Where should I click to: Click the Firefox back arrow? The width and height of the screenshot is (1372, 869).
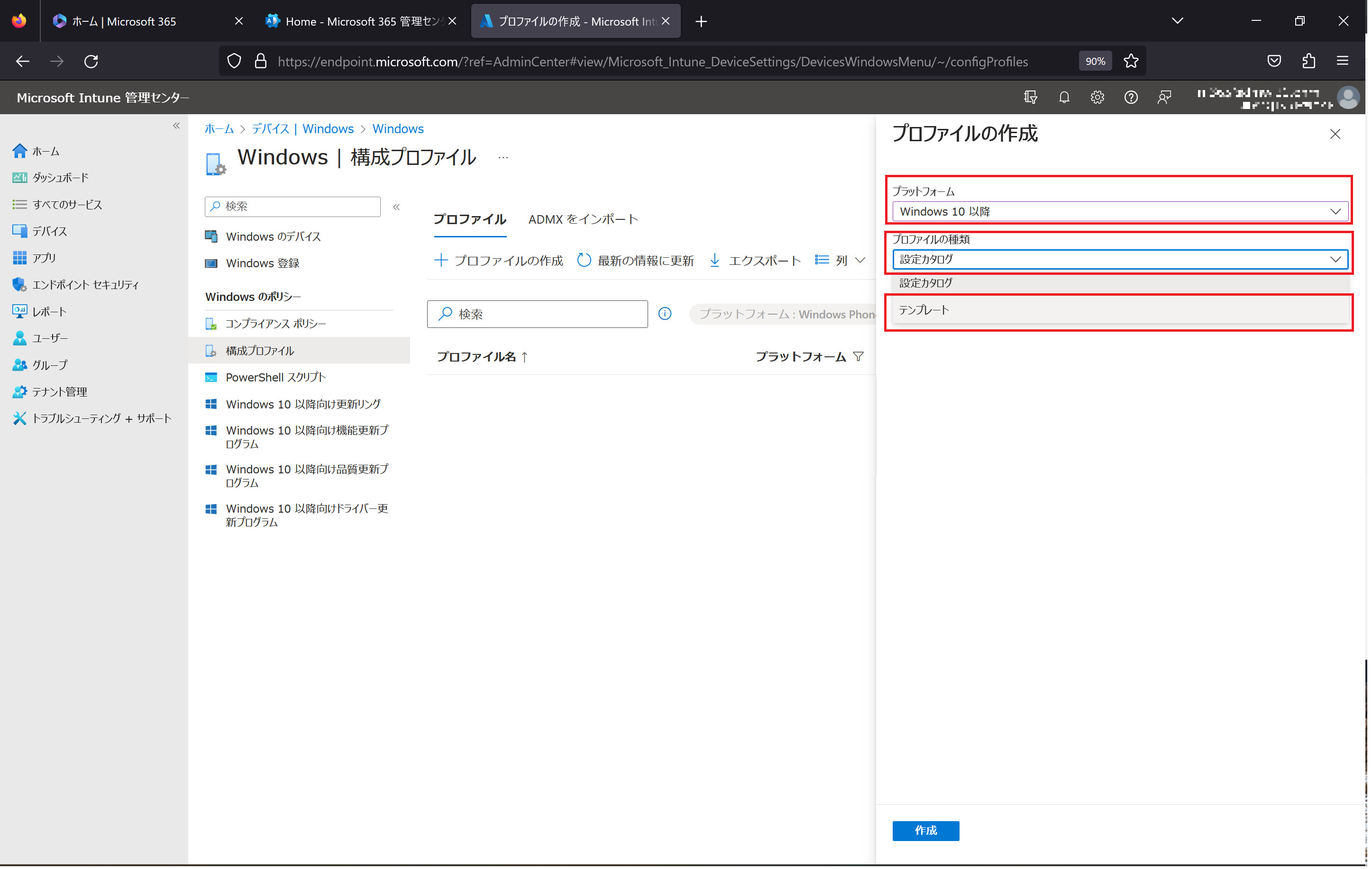pyautogui.click(x=22, y=62)
